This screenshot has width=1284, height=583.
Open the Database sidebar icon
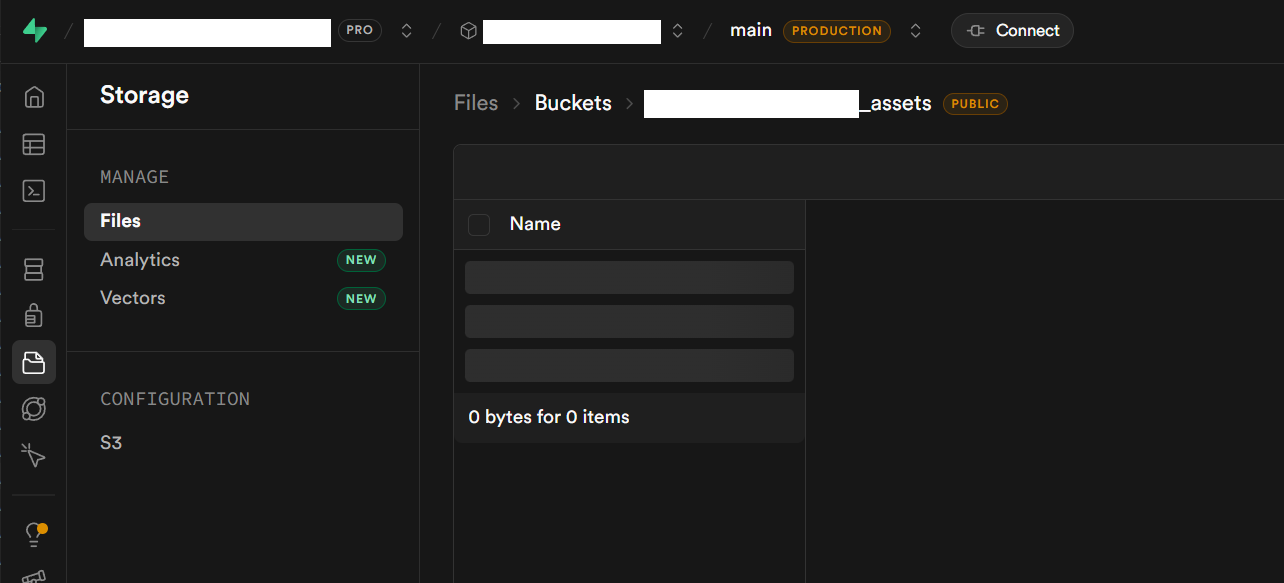coord(34,269)
